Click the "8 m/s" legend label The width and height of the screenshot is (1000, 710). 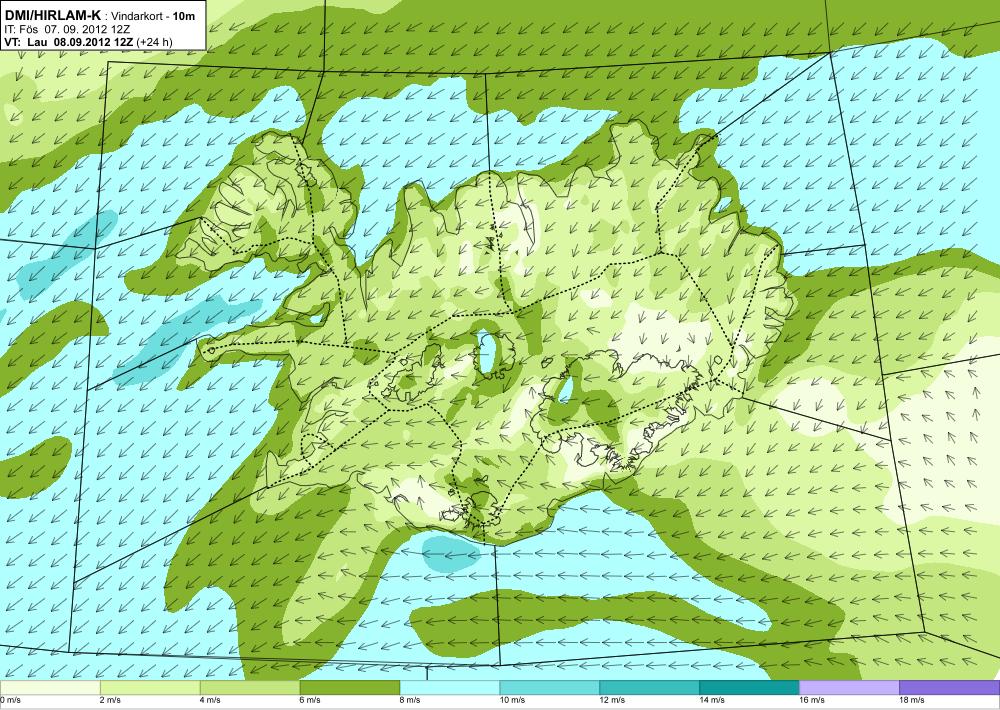tap(411, 700)
